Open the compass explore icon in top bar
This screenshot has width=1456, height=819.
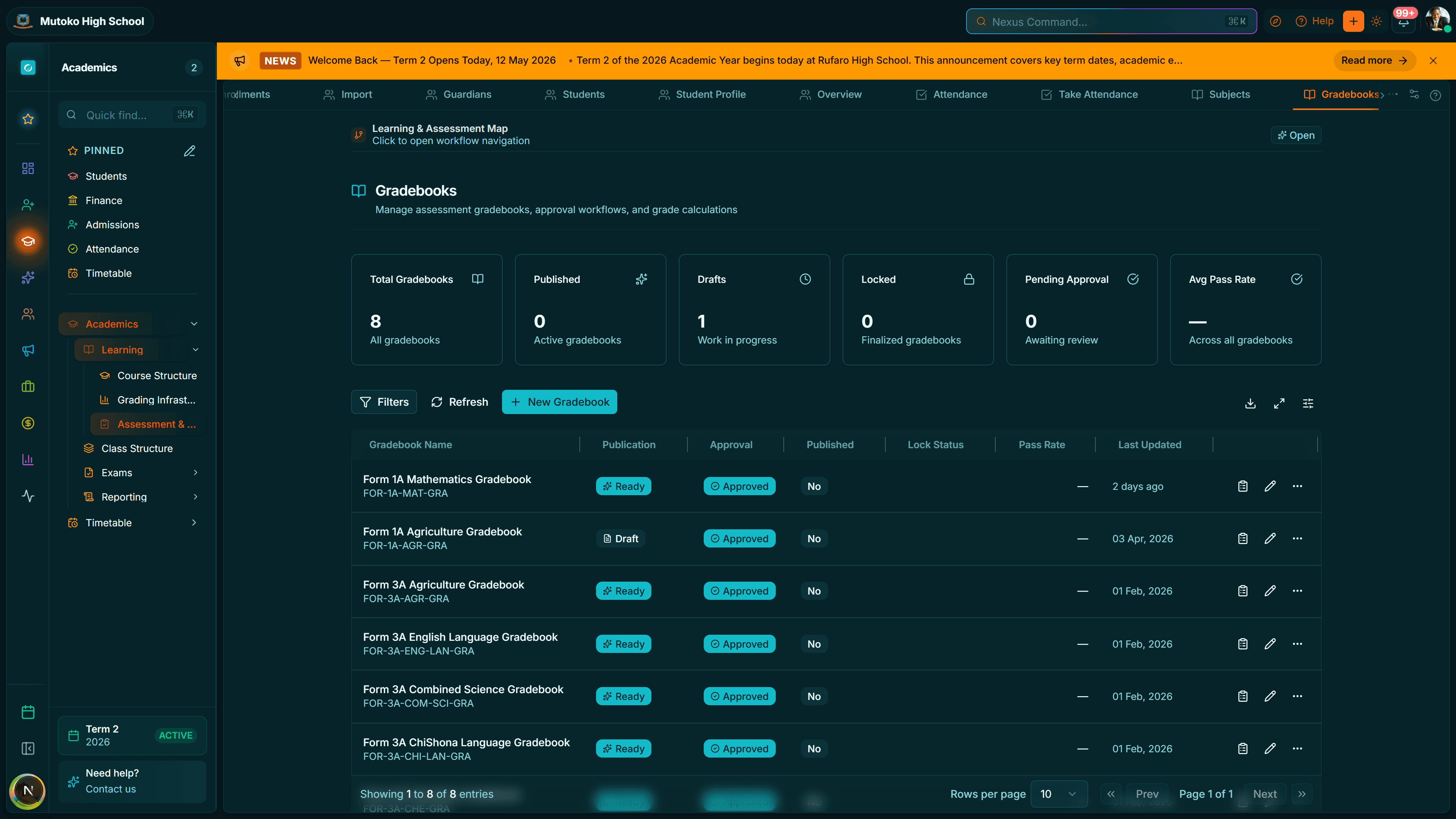coord(1275,22)
